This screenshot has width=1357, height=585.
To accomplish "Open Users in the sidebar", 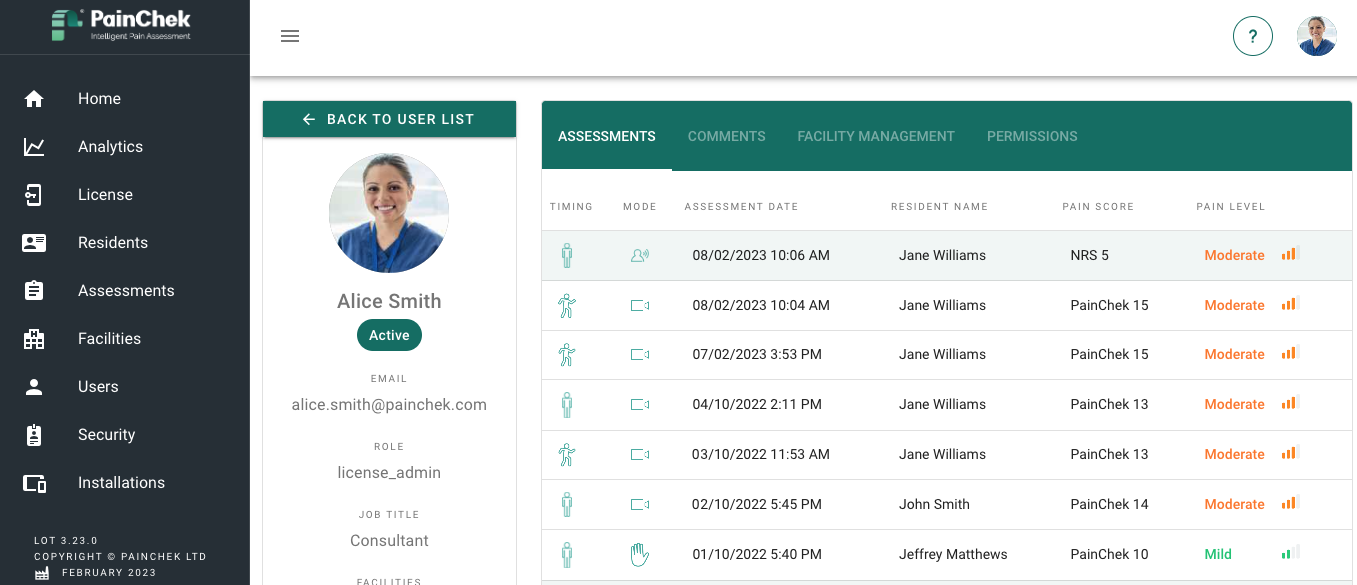I will click(98, 387).
